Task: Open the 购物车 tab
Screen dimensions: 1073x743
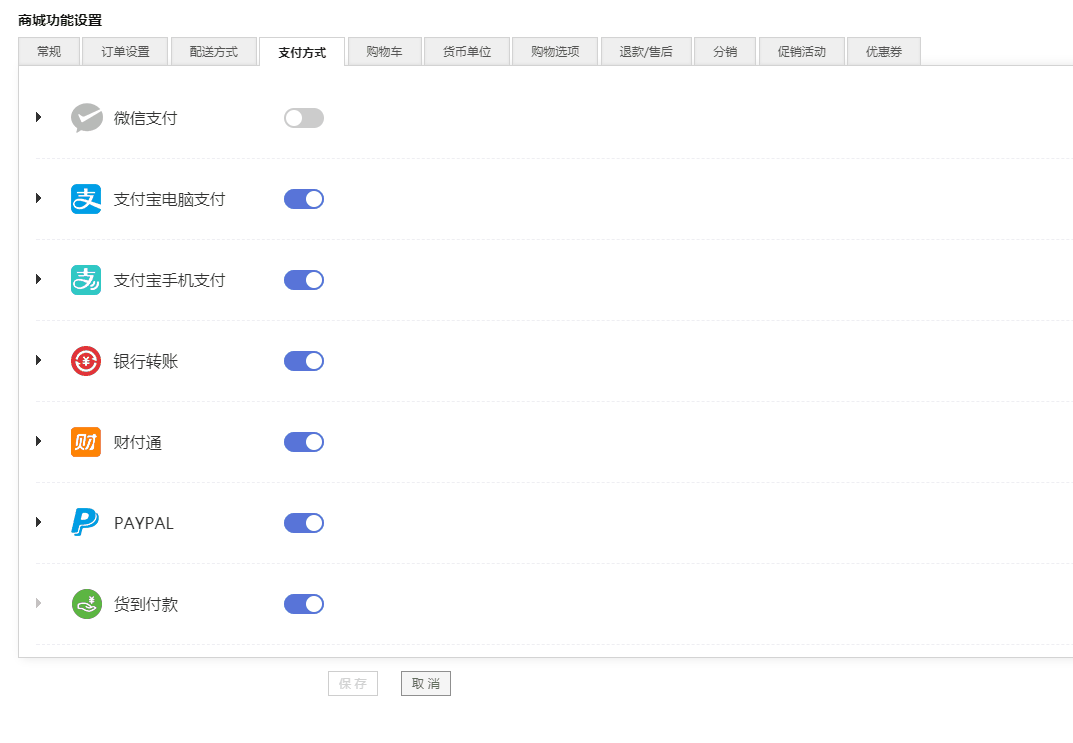Action: [385, 51]
